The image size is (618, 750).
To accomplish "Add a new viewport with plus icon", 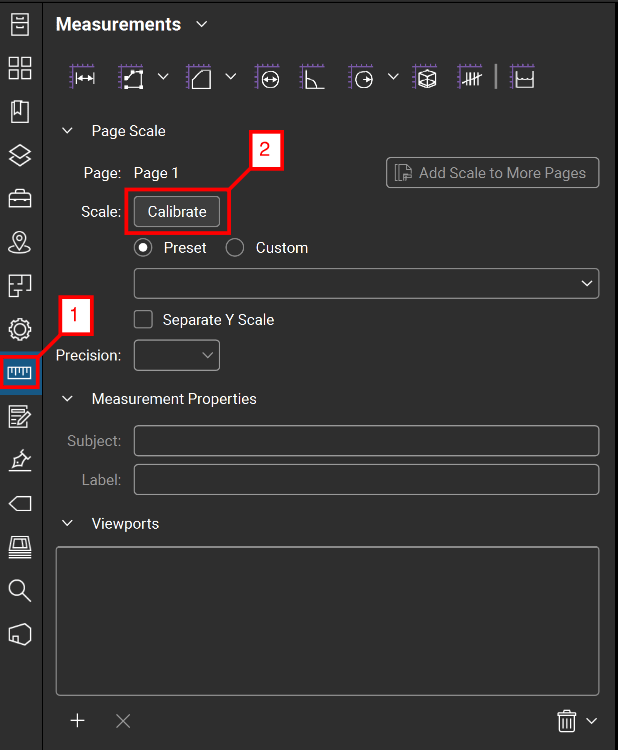I will 77,720.
